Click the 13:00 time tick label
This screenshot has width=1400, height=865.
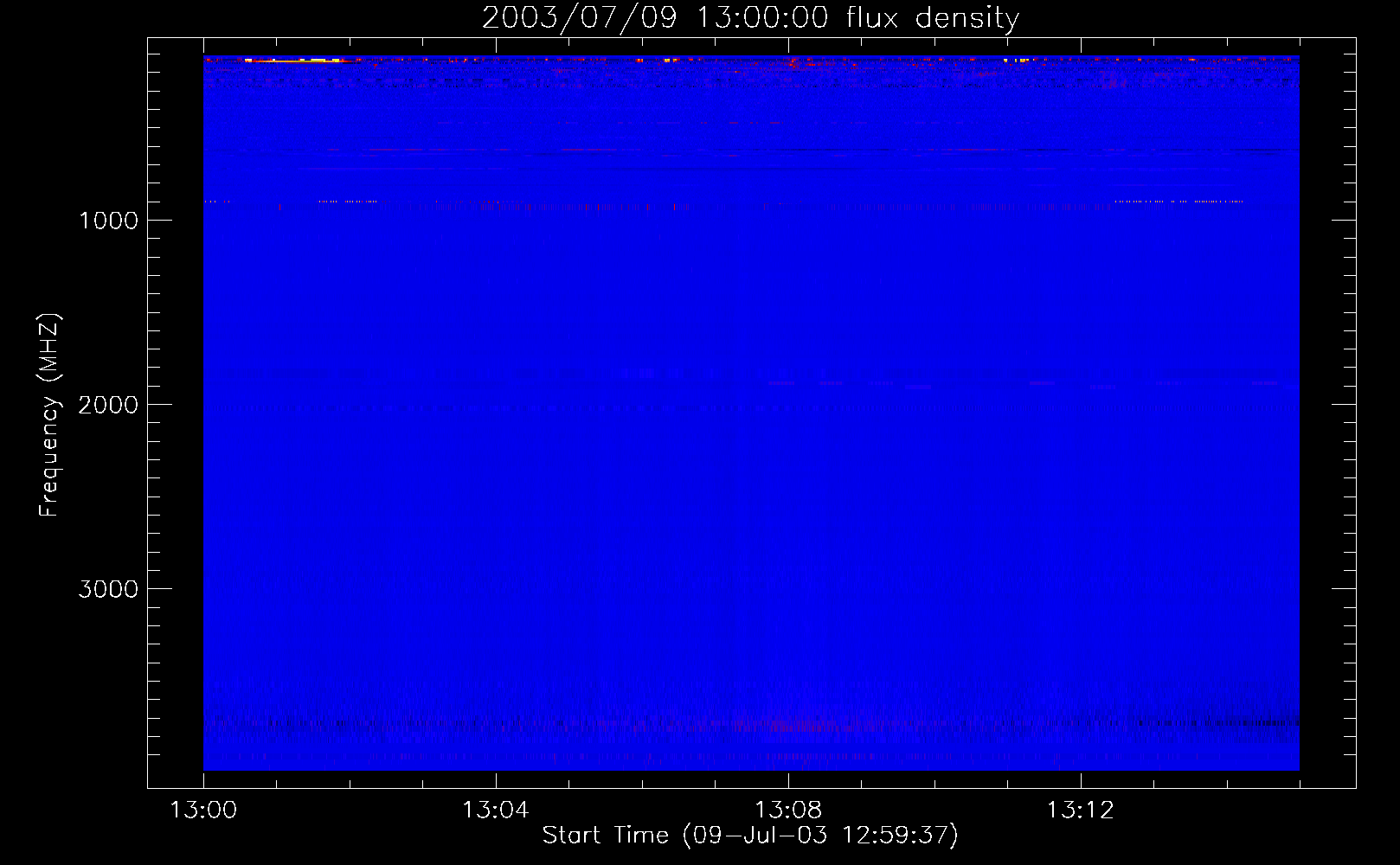203,810
